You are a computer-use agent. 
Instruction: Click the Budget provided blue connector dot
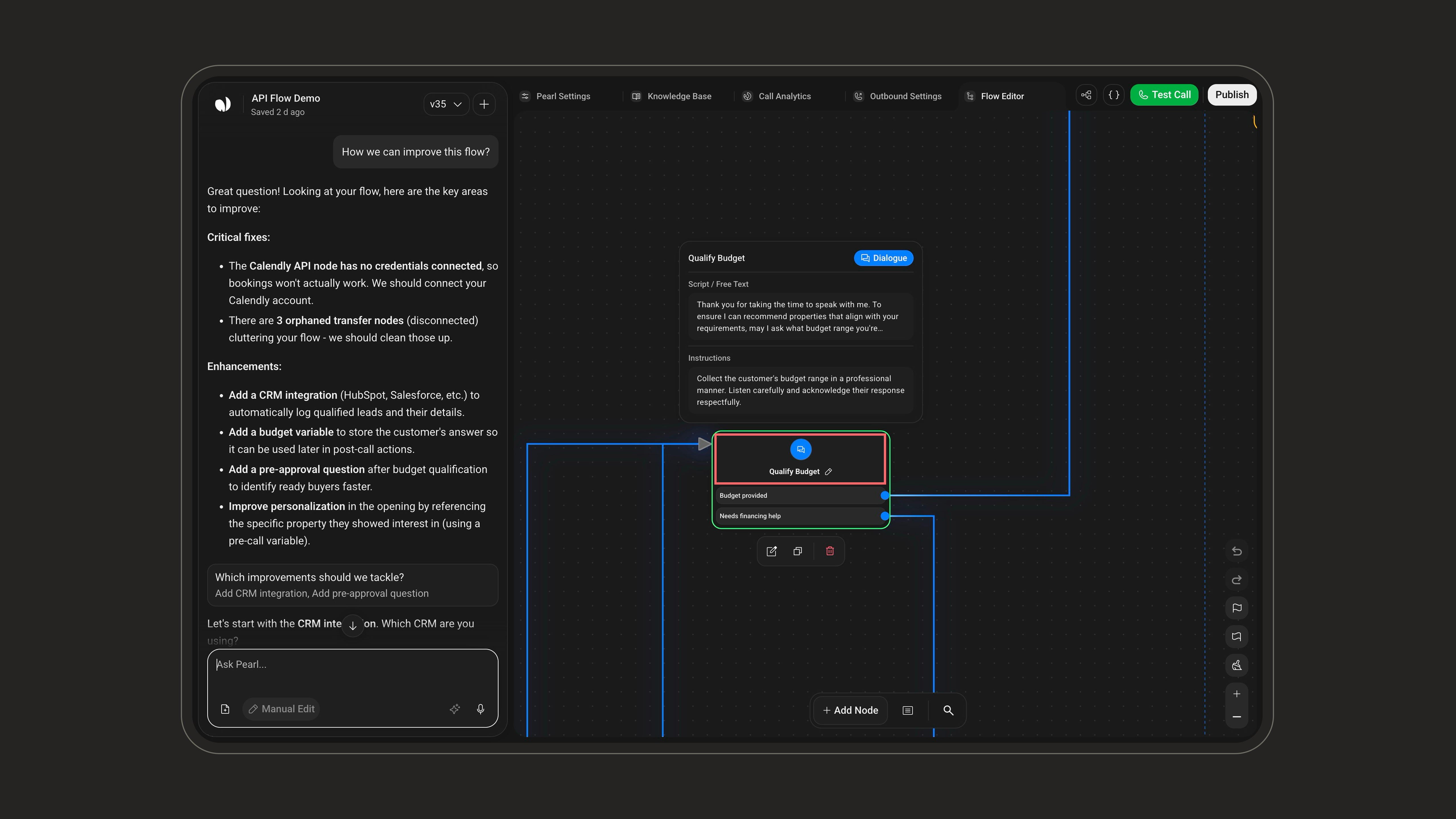pyautogui.click(x=885, y=496)
